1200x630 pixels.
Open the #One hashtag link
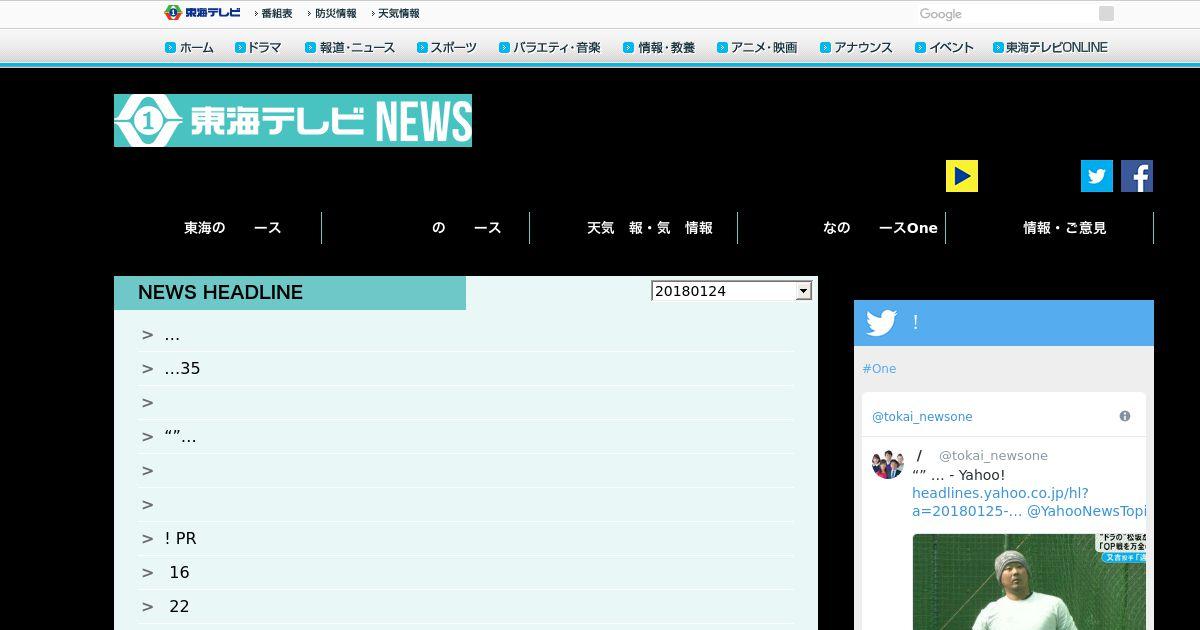[879, 369]
